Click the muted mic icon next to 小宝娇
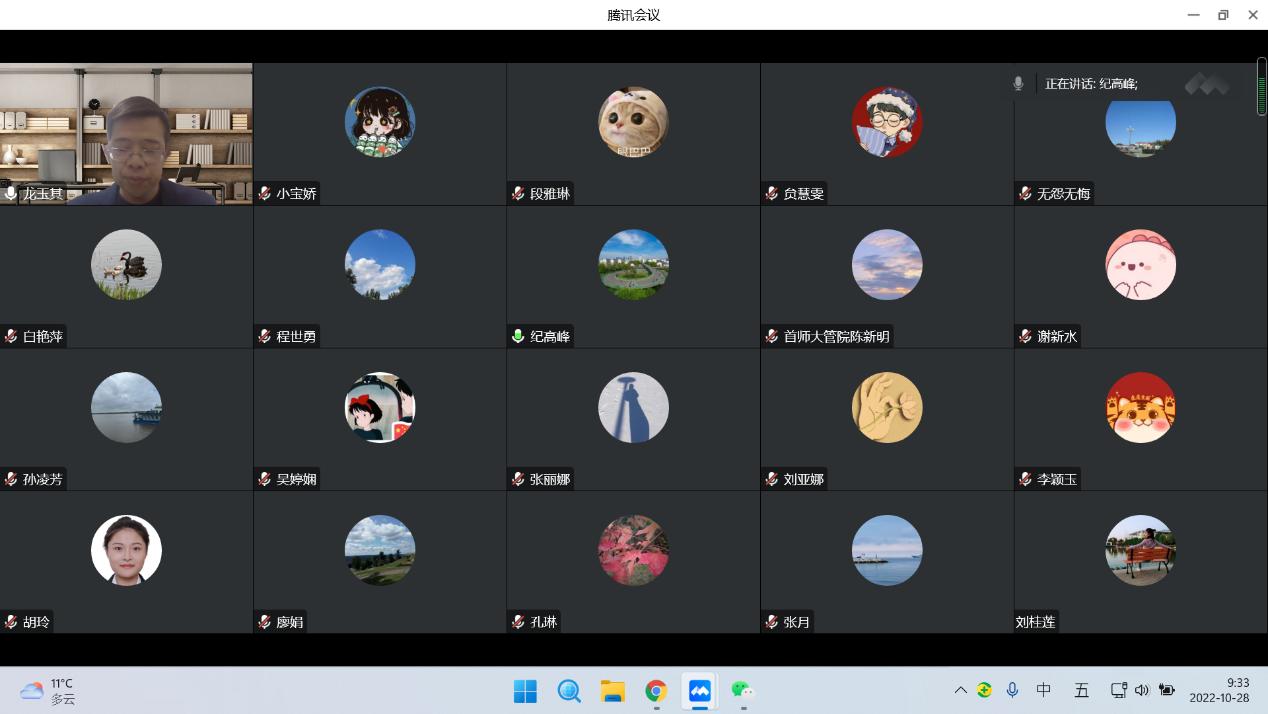The height and width of the screenshot is (714, 1268). [x=265, y=194]
